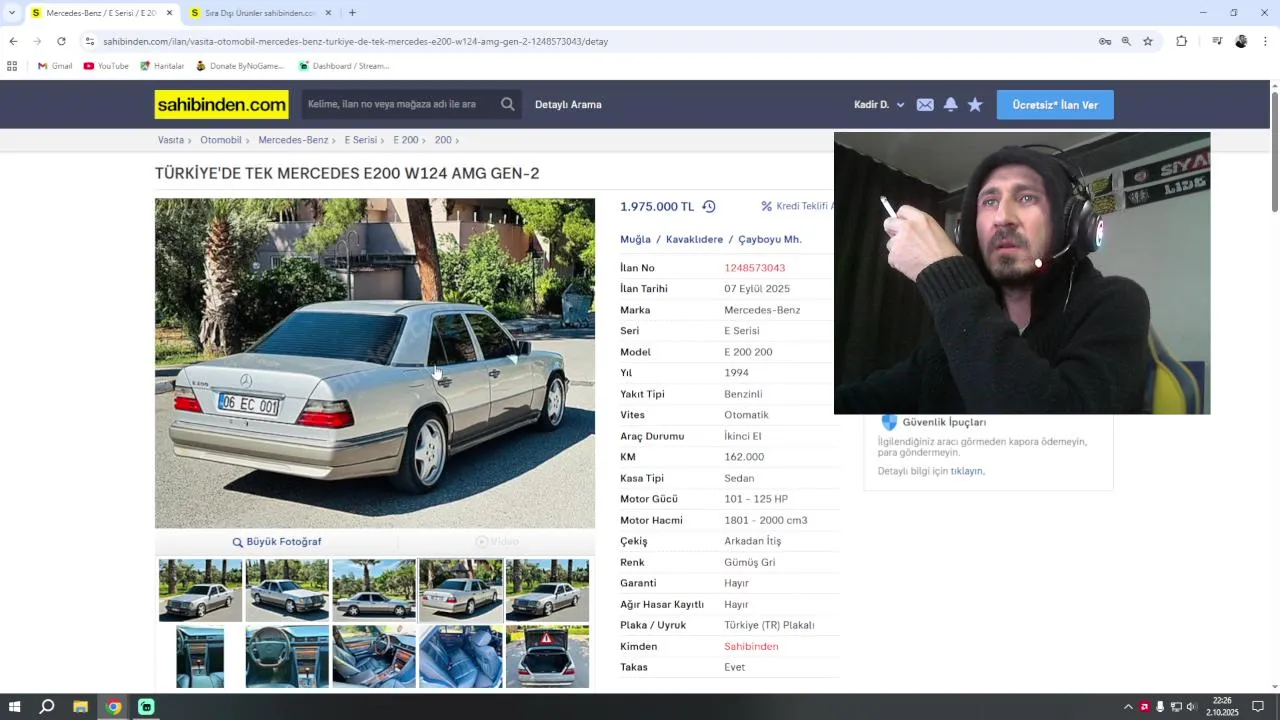Open the tab search dropdown in Chrome

click(12, 13)
